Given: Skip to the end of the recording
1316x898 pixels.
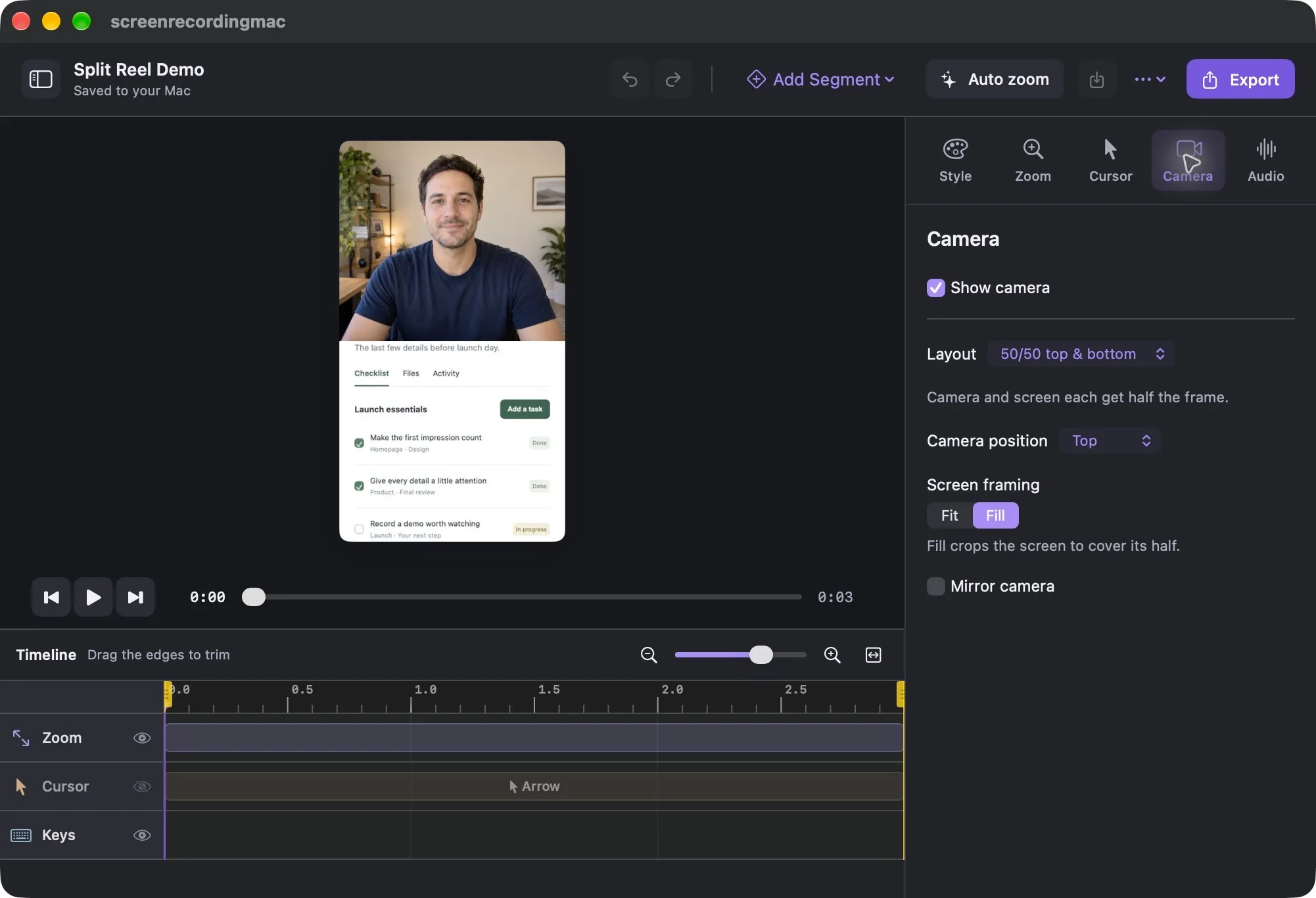Looking at the screenshot, I should [135, 597].
